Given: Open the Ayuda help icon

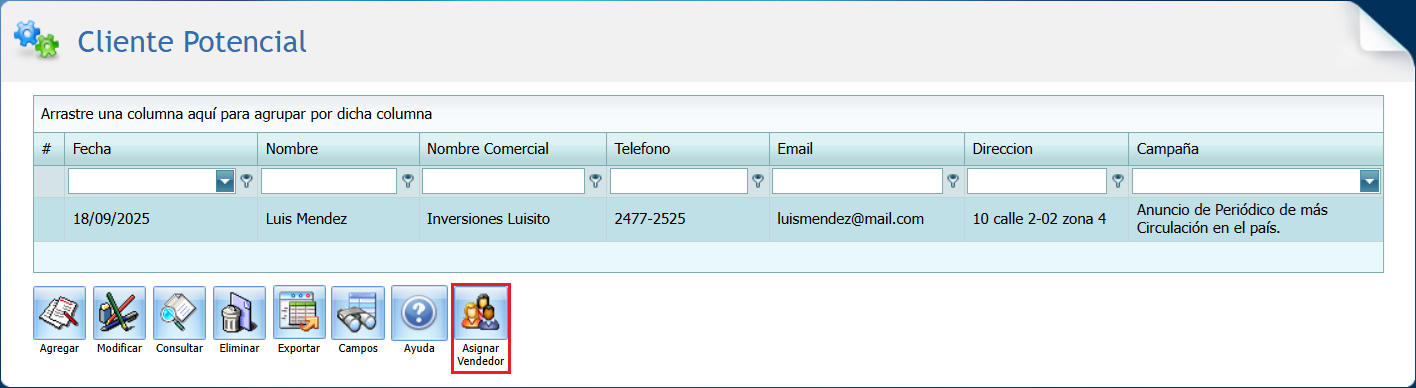Looking at the screenshot, I should pos(418,313).
